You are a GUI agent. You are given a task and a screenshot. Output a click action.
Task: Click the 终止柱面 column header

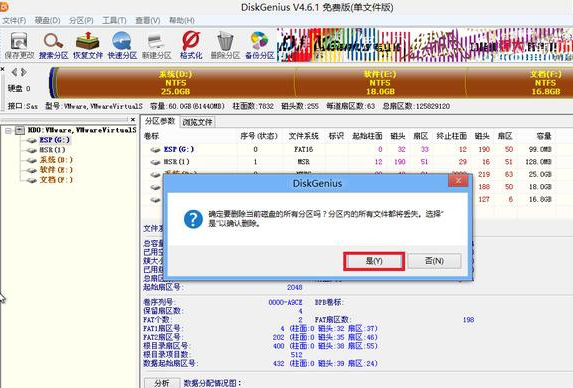coord(452,136)
